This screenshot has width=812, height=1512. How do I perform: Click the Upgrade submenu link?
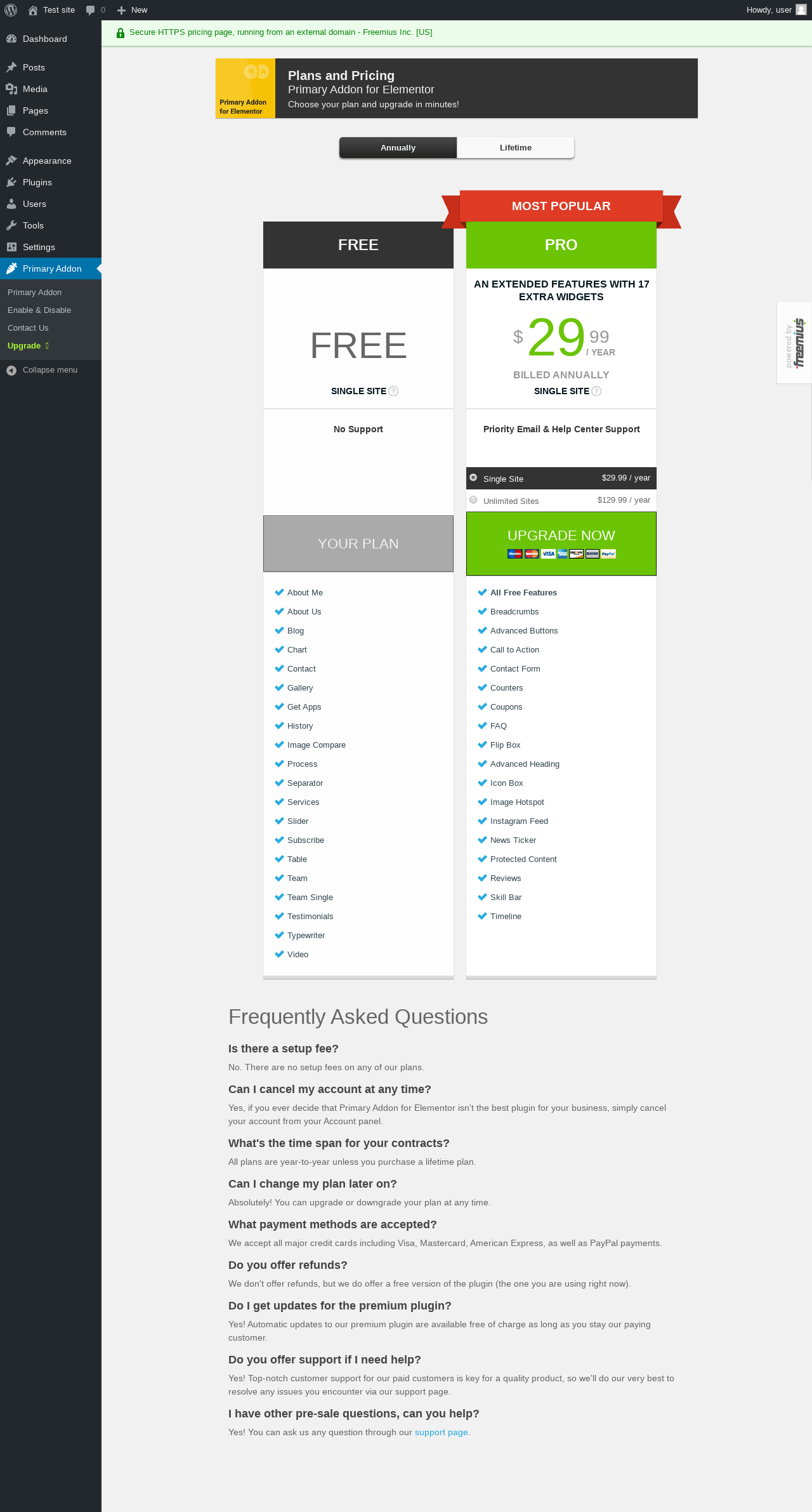point(28,345)
